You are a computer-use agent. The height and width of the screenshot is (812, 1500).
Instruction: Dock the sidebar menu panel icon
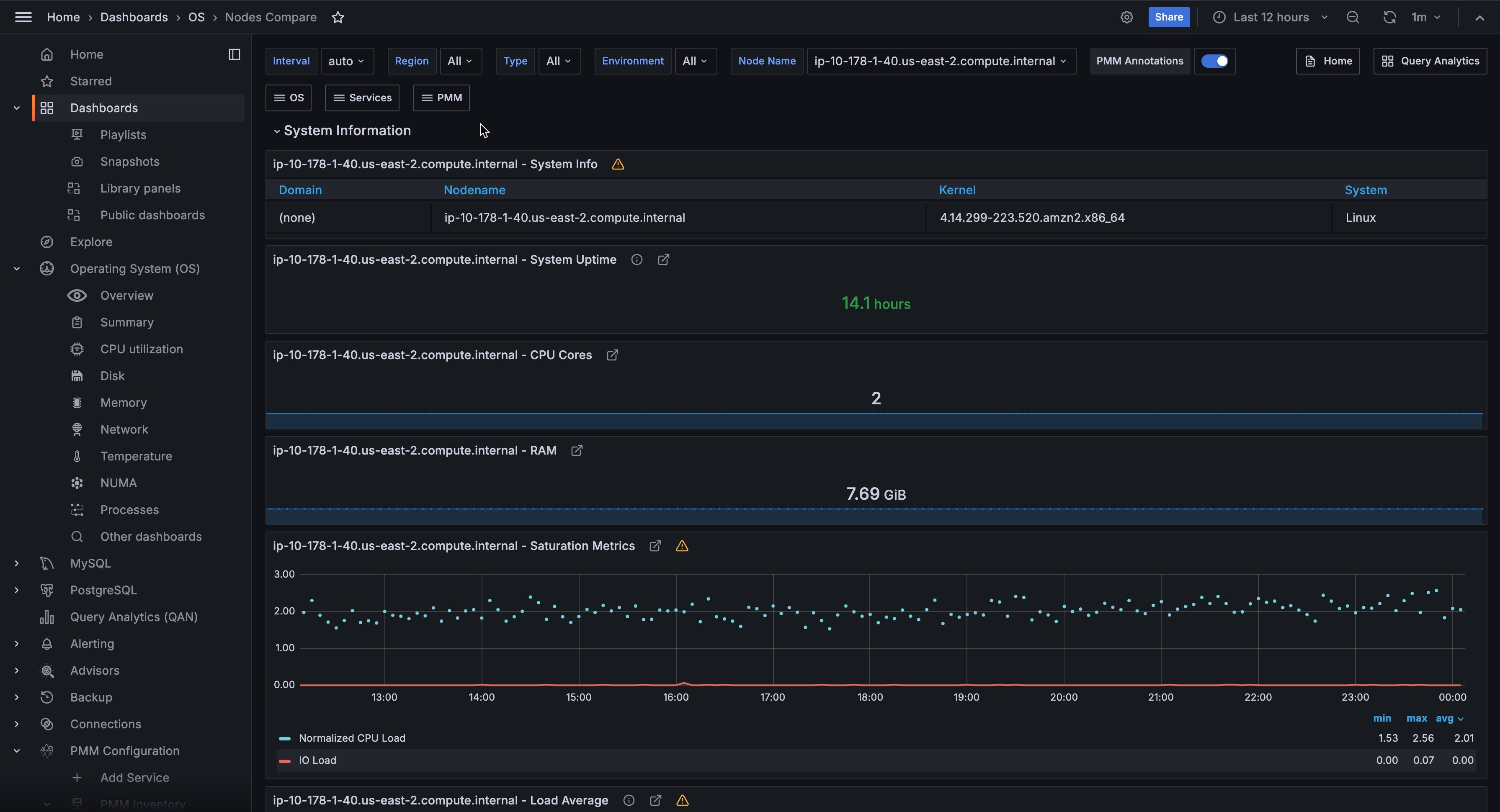tap(234, 54)
